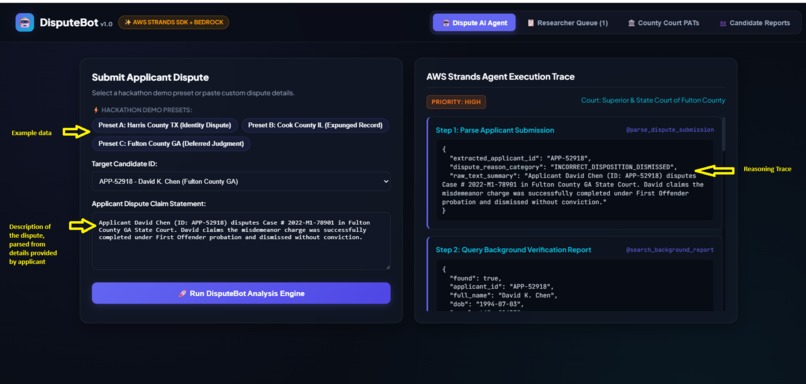Select Preset C: Fulton County GA
806x384 pixels.
pos(171,143)
